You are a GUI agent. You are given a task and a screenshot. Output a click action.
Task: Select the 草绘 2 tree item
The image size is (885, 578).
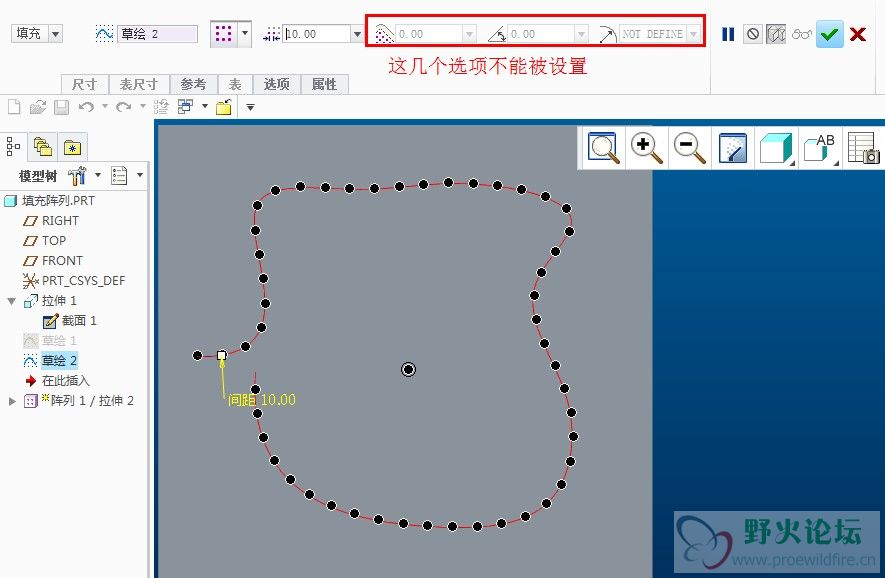point(50,361)
